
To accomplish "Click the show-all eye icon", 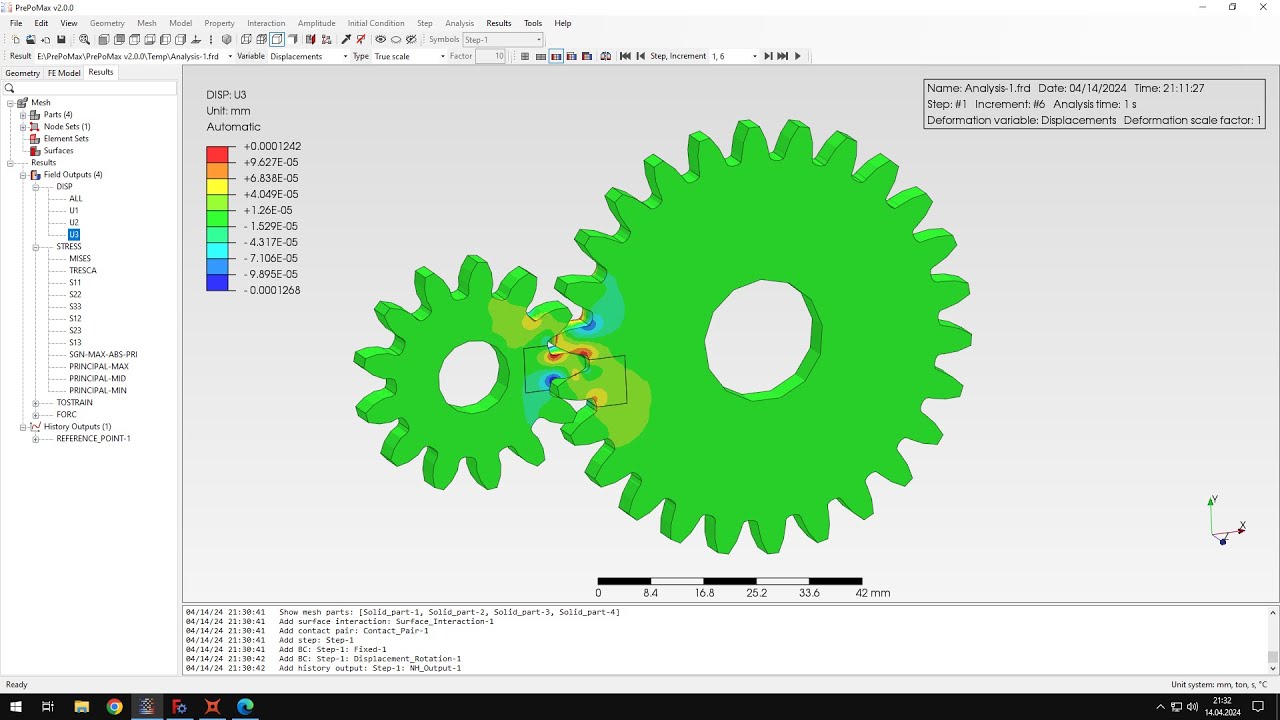I will tap(380, 39).
